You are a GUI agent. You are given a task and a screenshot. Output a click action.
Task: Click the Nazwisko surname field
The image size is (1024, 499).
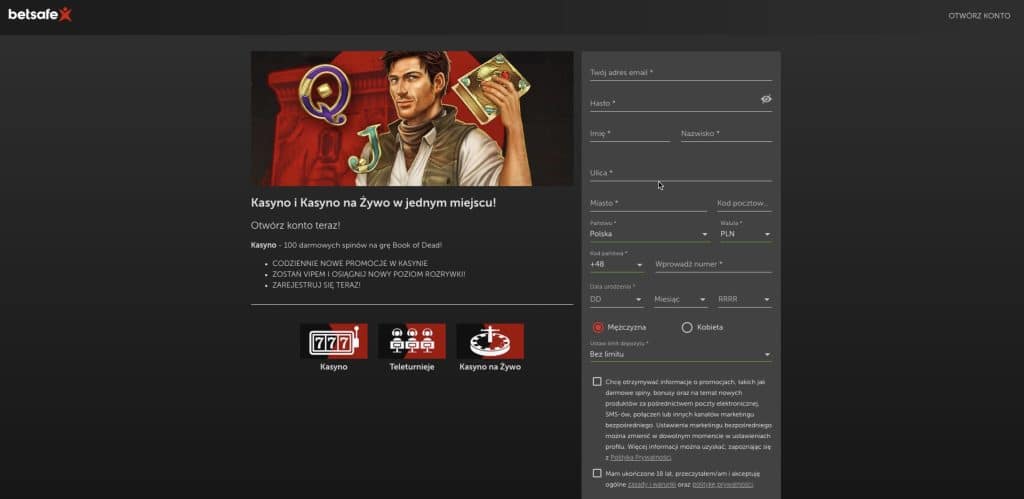(726, 133)
